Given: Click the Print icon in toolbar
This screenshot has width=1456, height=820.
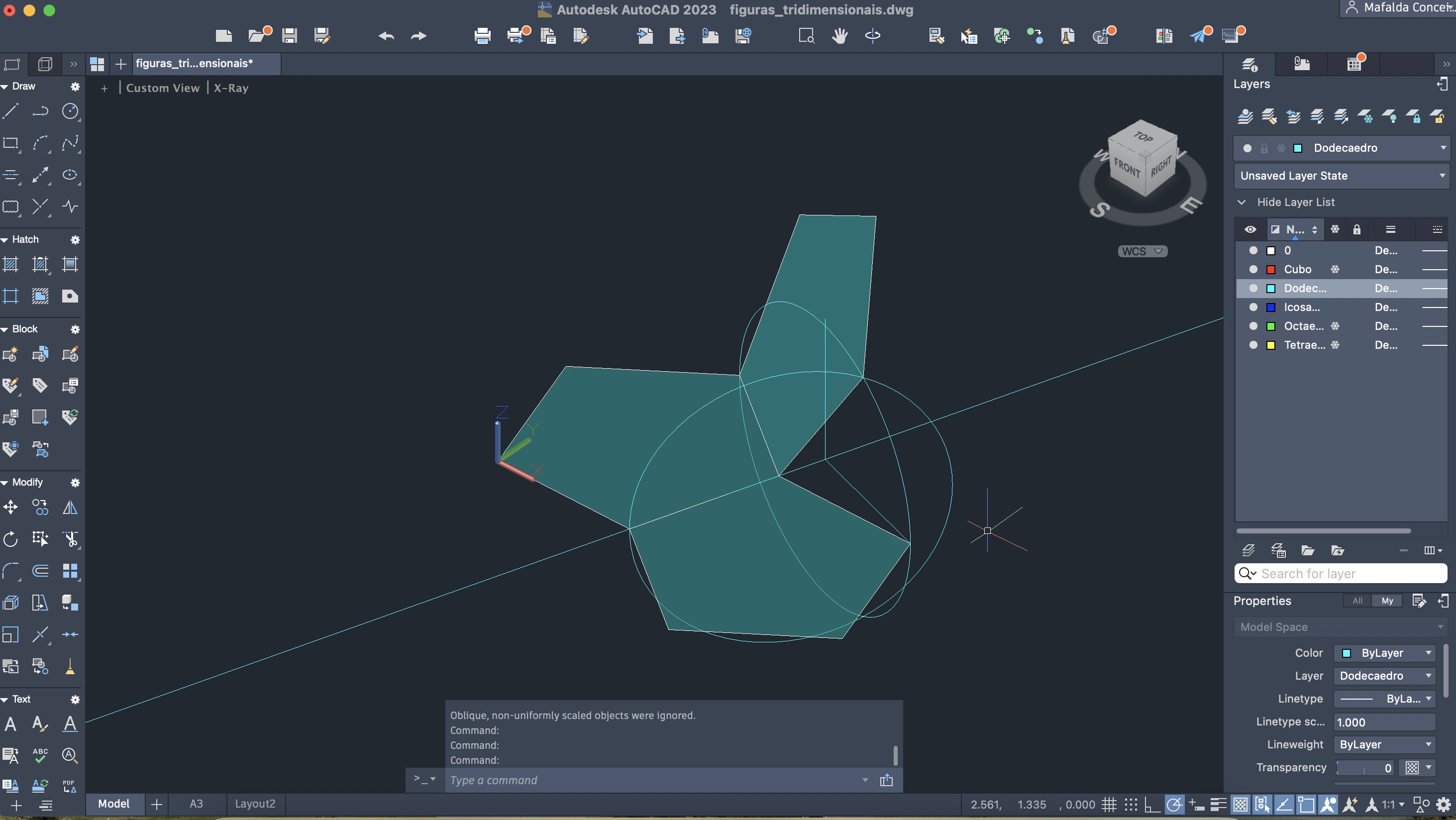Looking at the screenshot, I should click(482, 36).
